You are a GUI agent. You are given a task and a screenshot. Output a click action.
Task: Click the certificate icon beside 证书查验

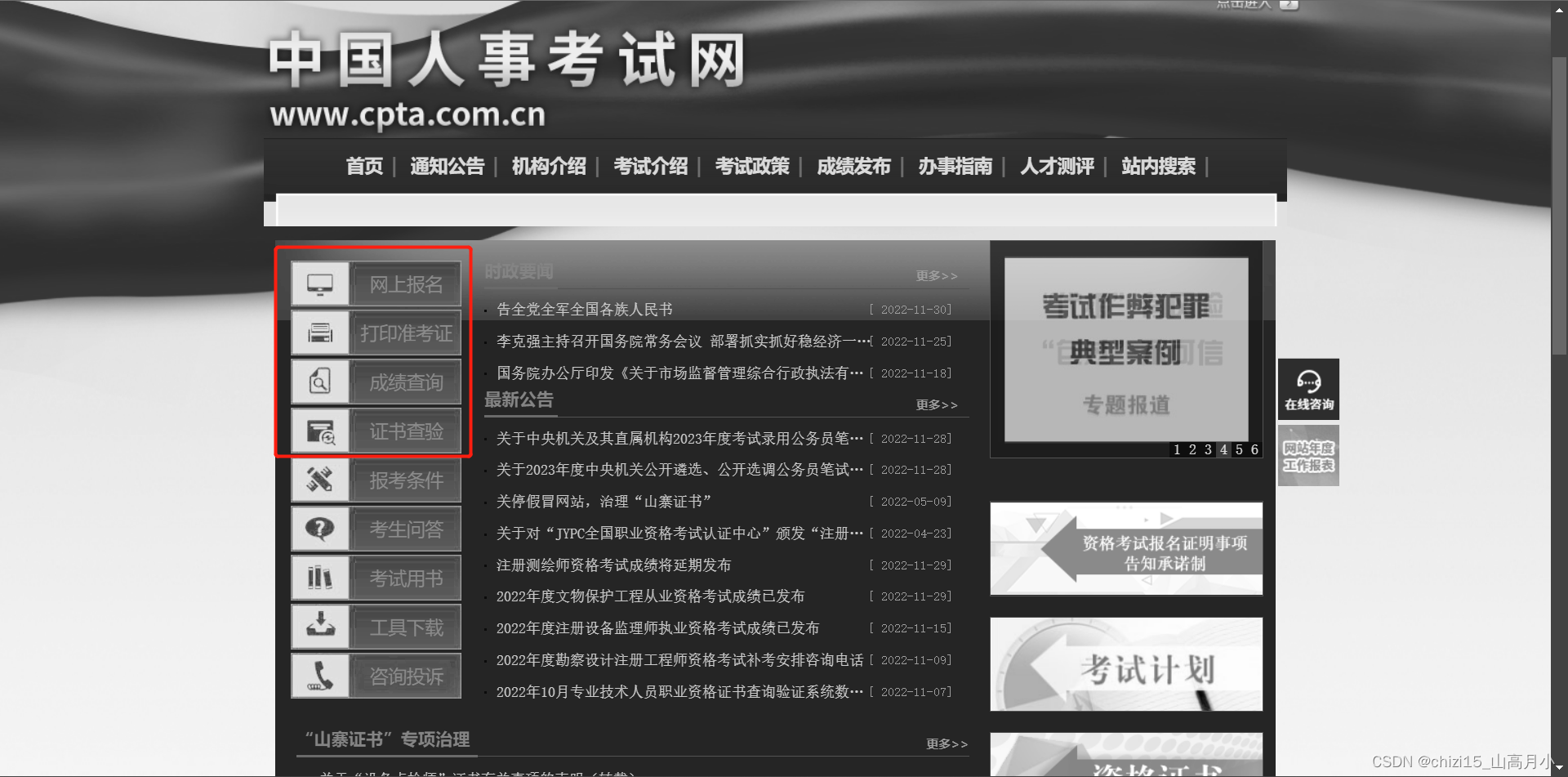click(320, 431)
